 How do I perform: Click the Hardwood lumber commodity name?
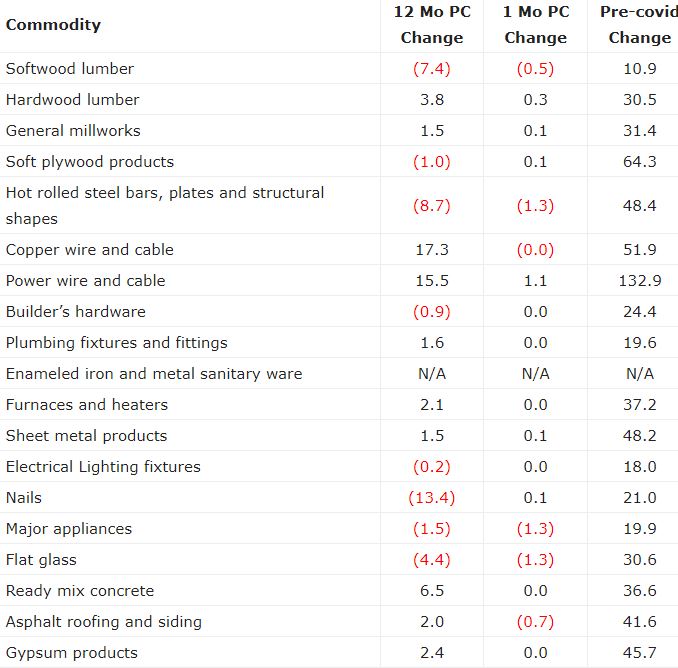[x=73, y=100]
